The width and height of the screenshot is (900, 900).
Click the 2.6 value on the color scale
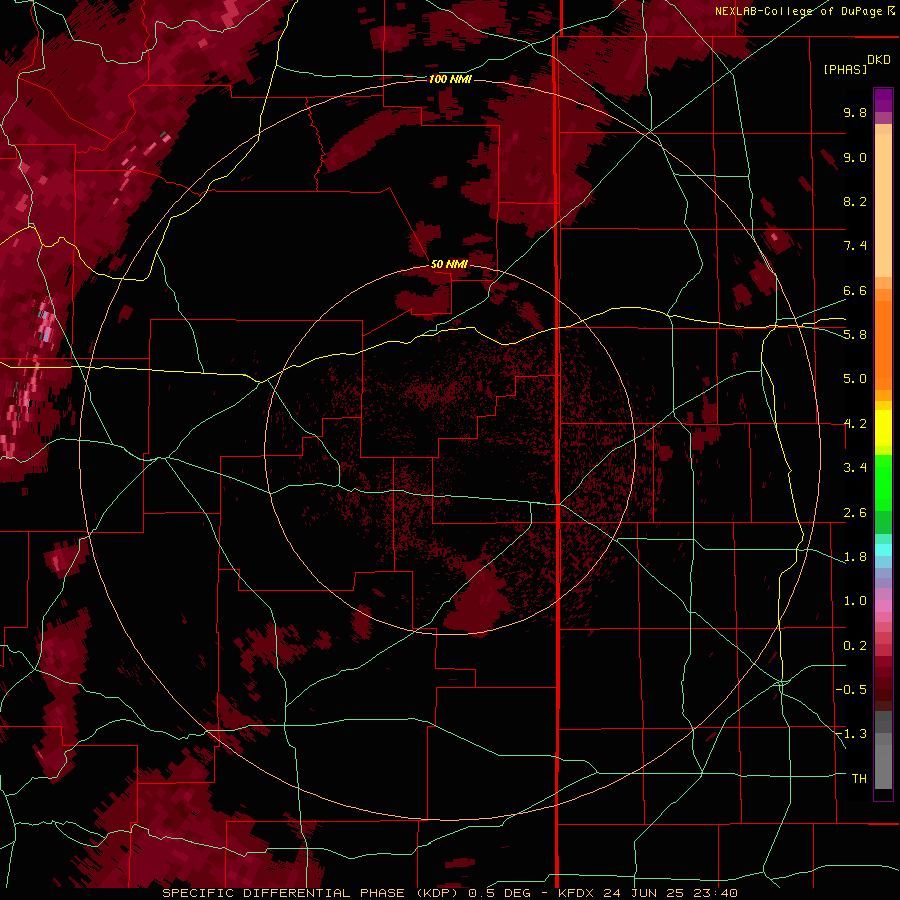[x=855, y=513]
